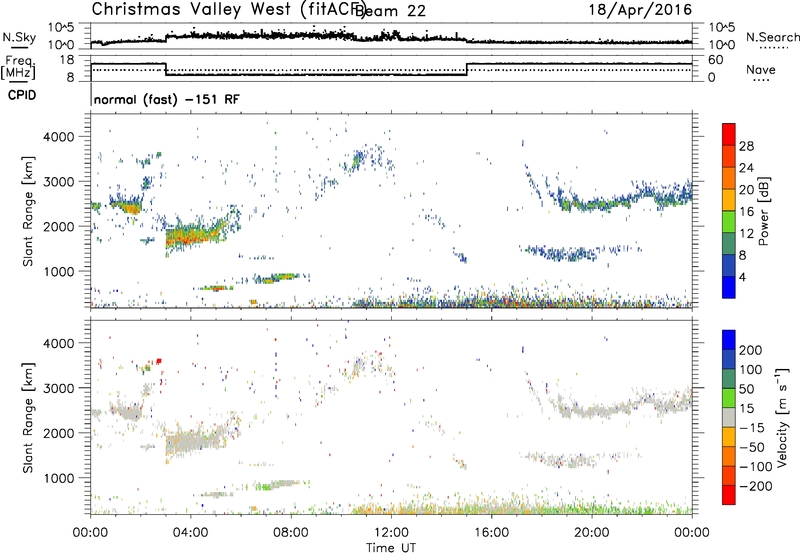Click the "Velocity [m s-1]" colorbar label
Viewport: 800px width, 554px height.
(782, 418)
